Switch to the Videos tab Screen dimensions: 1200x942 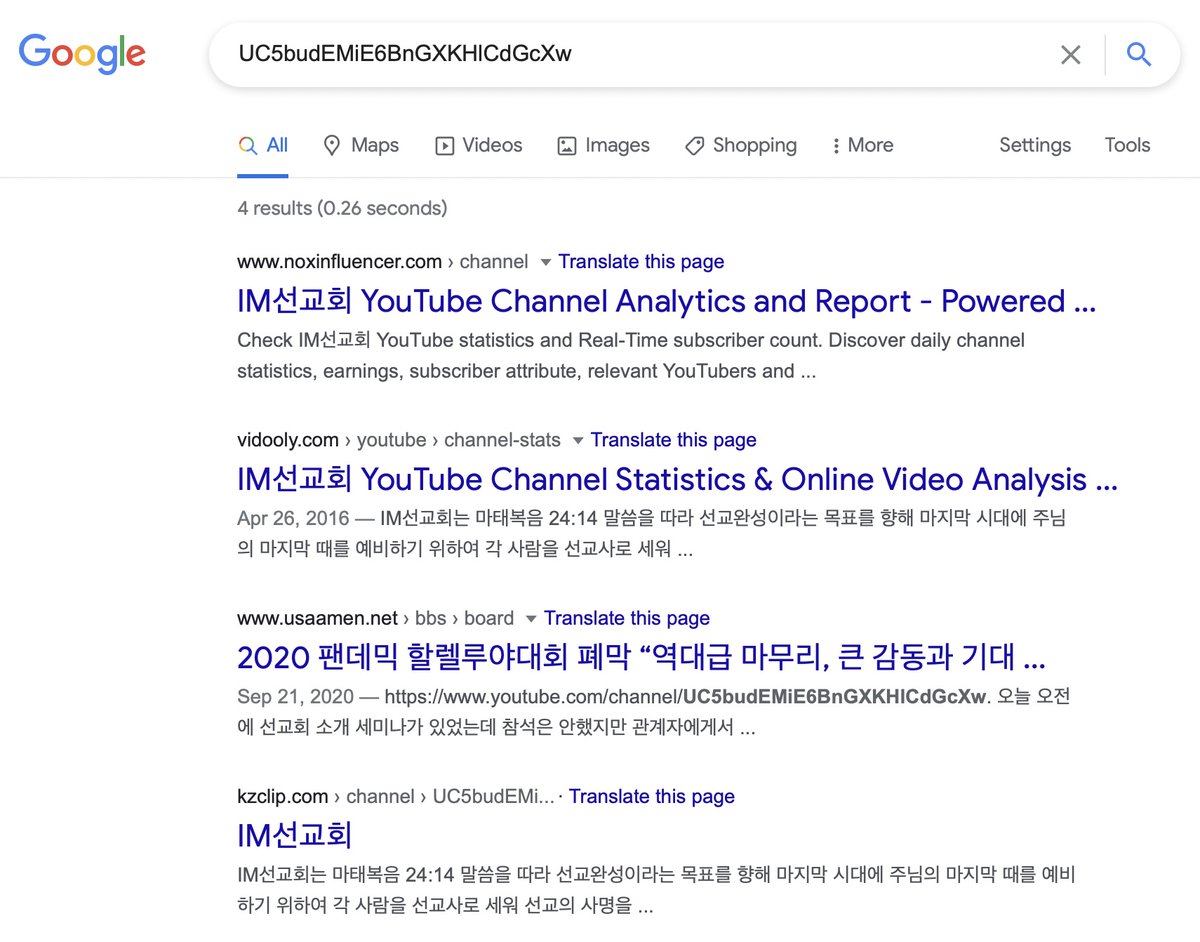coord(479,145)
